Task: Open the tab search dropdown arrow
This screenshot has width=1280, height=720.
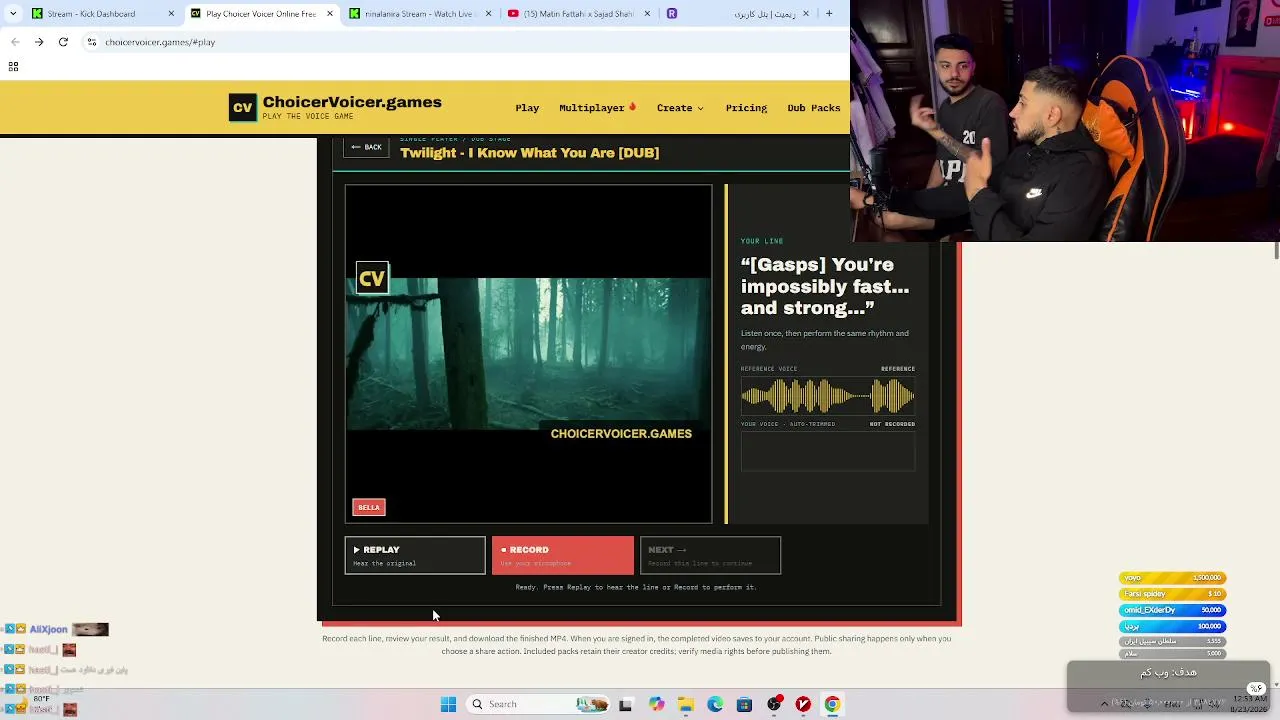Action: 12,14
